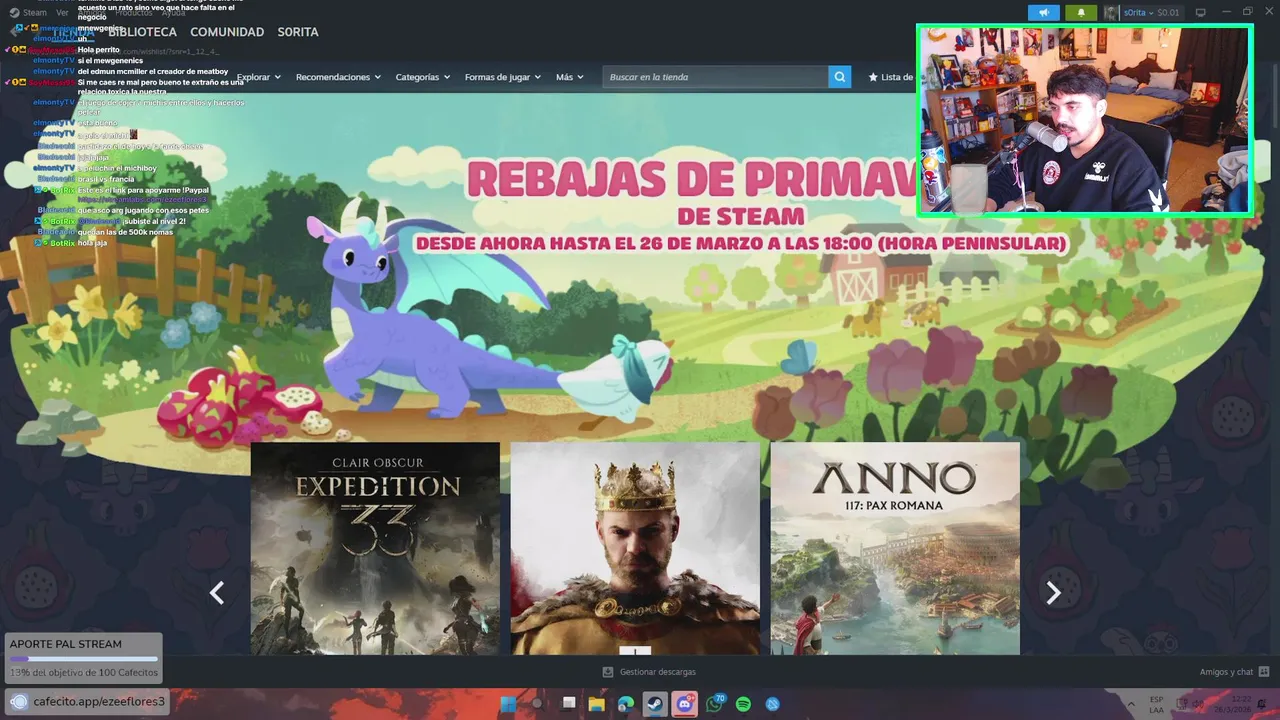Screen dimensions: 1280x720
Task: Expand the Recomendaciones dropdown
Action: 338,77
